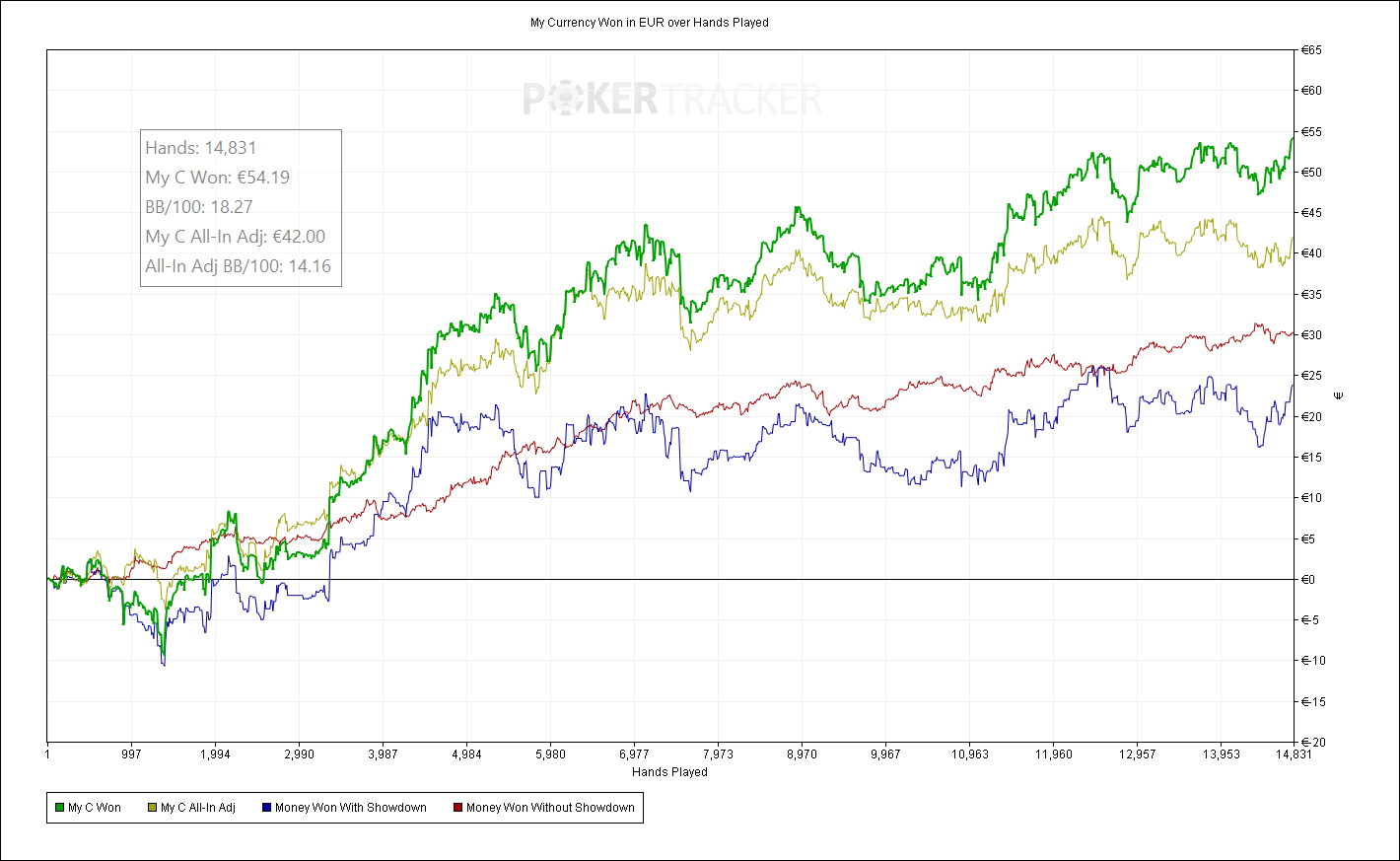
Task: Click the "€50" currency axis label
Action: pyautogui.click(x=1312, y=173)
